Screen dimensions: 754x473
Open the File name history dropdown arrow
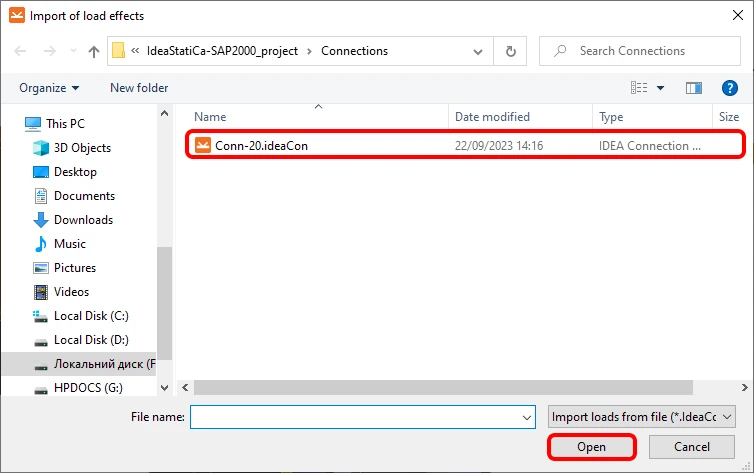(527, 417)
